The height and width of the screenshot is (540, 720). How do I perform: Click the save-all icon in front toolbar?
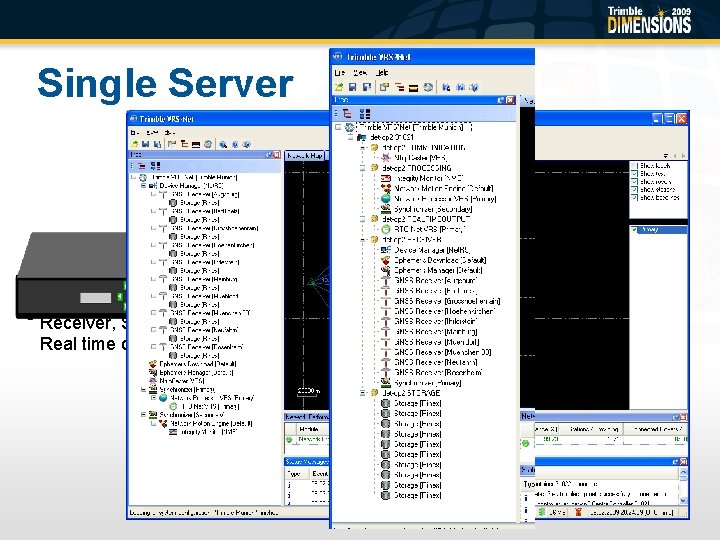point(366,87)
